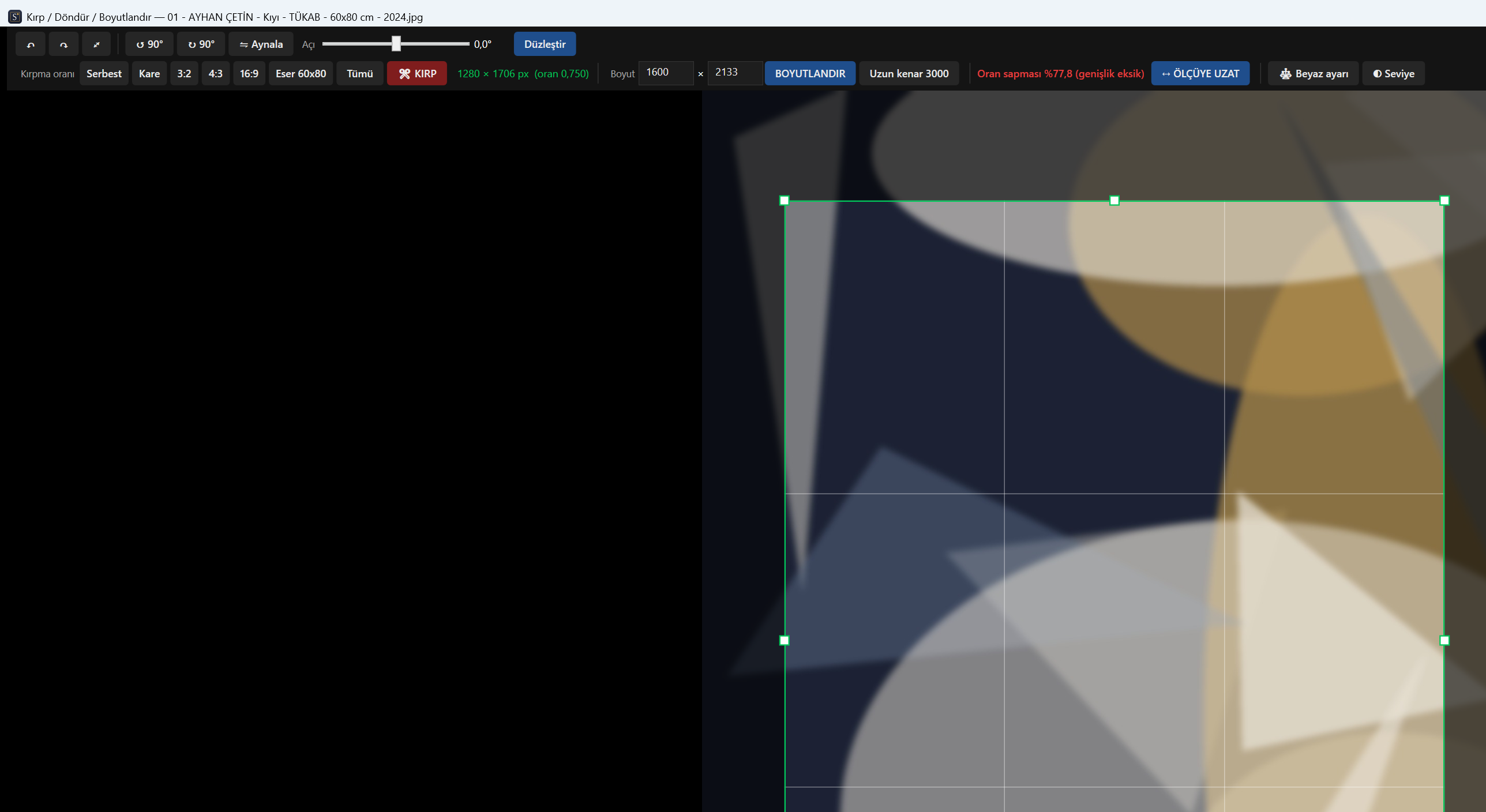1486x812 pixels.
Task: Click the top-center crop edge handle
Action: coord(1114,201)
